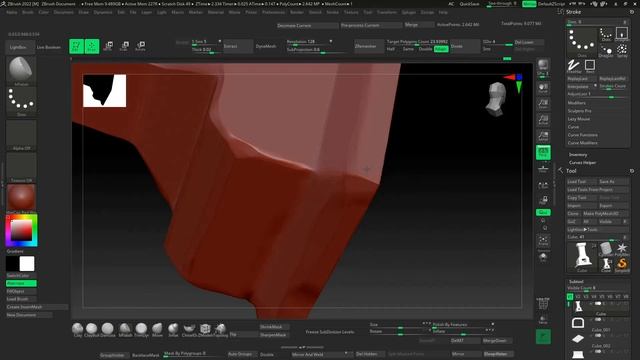Choose Rect stroke in Stroke palette
Viewport: 640px width, 360px height.
pos(590,66)
